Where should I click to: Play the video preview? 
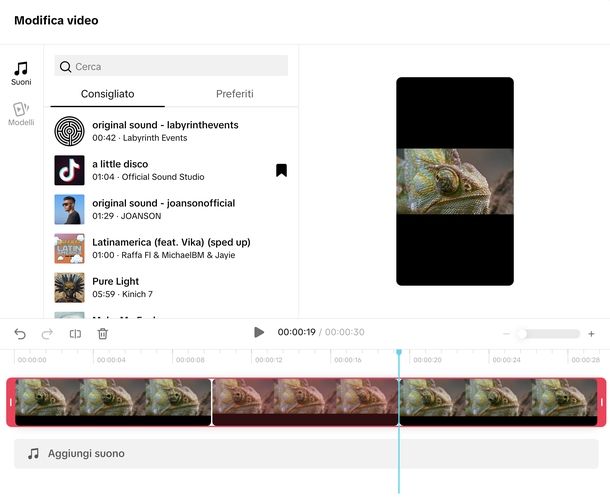pos(259,332)
